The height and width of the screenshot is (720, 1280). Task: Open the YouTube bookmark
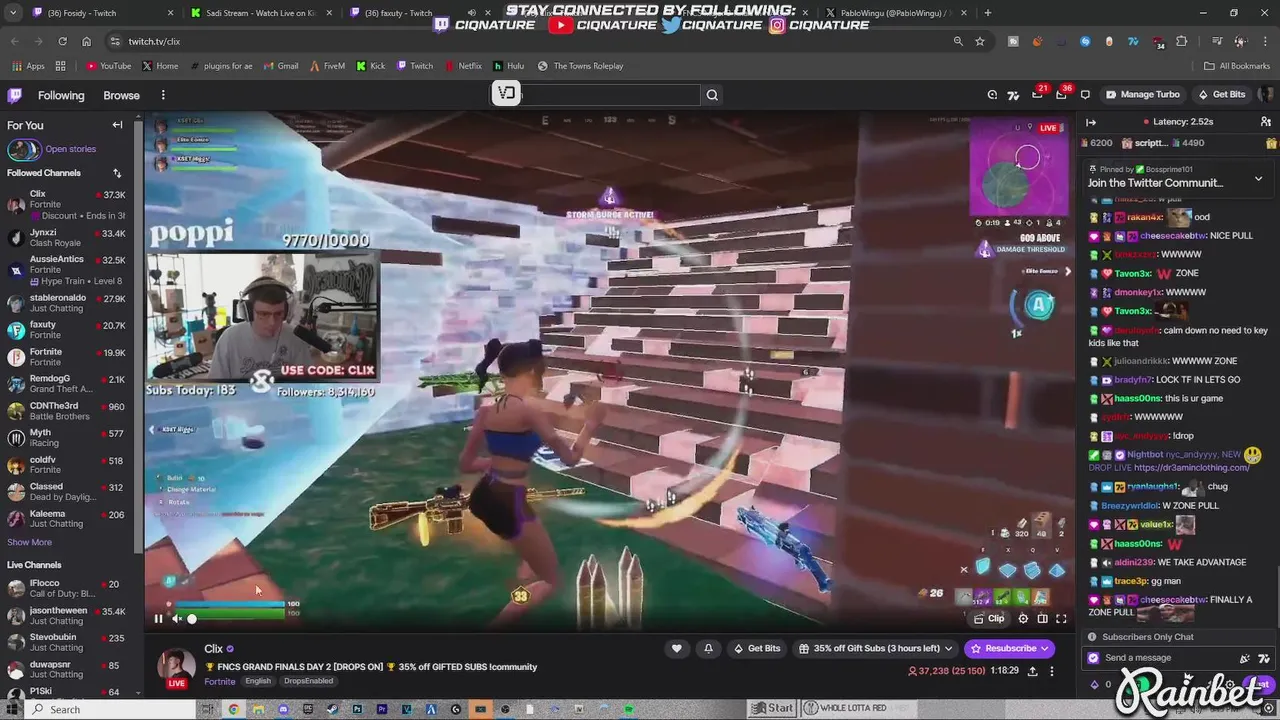pos(108,66)
